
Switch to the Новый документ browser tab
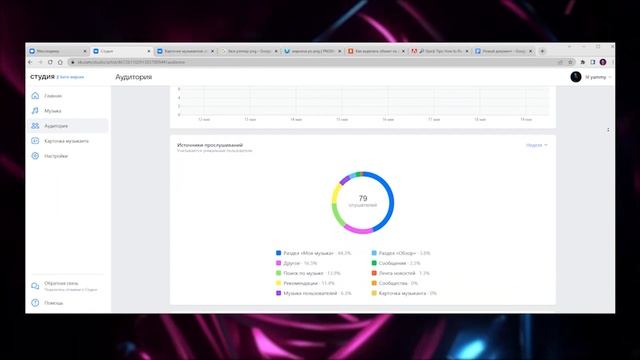(503, 51)
